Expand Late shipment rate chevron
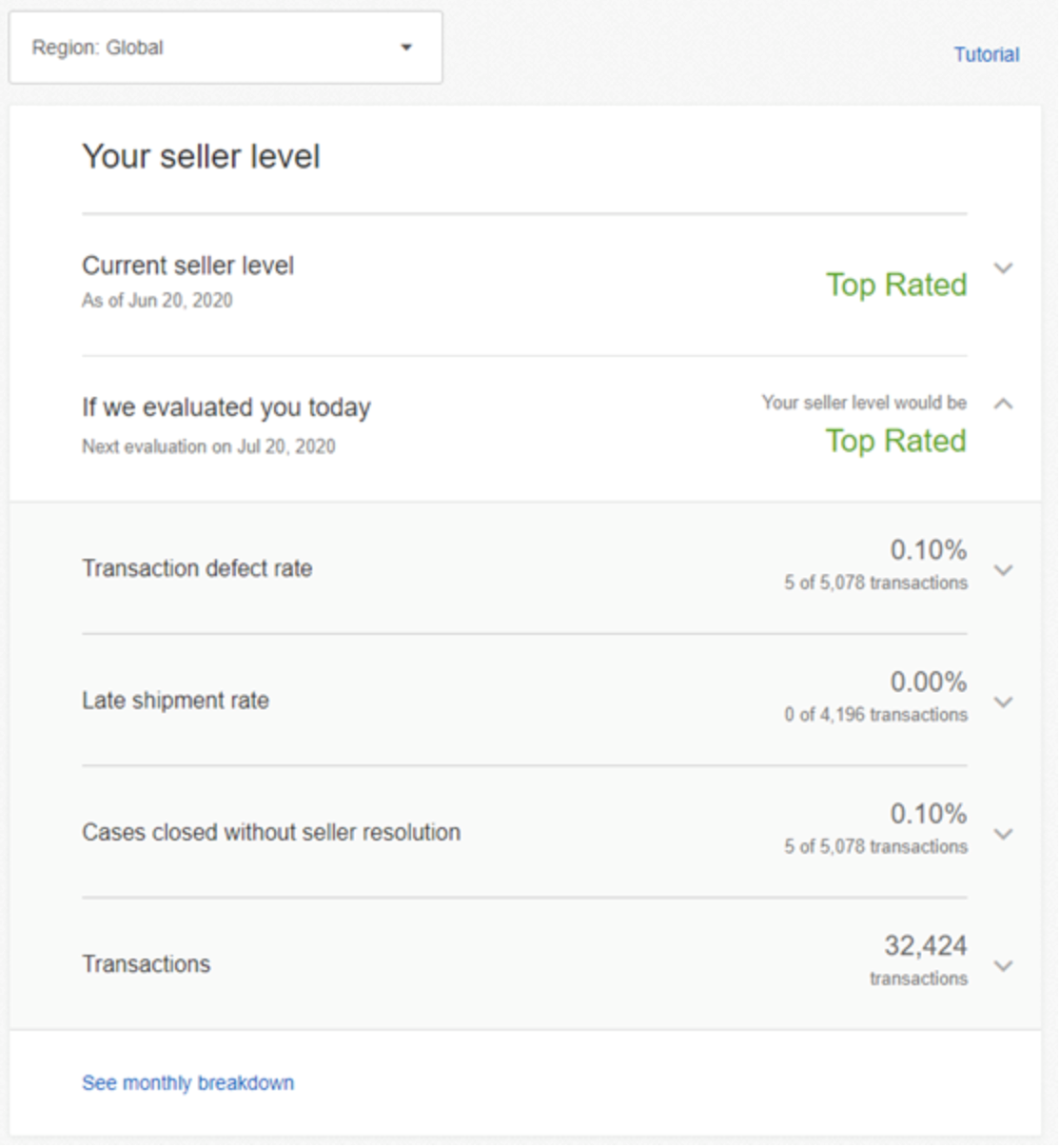The width and height of the screenshot is (1060, 1148). (1003, 703)
